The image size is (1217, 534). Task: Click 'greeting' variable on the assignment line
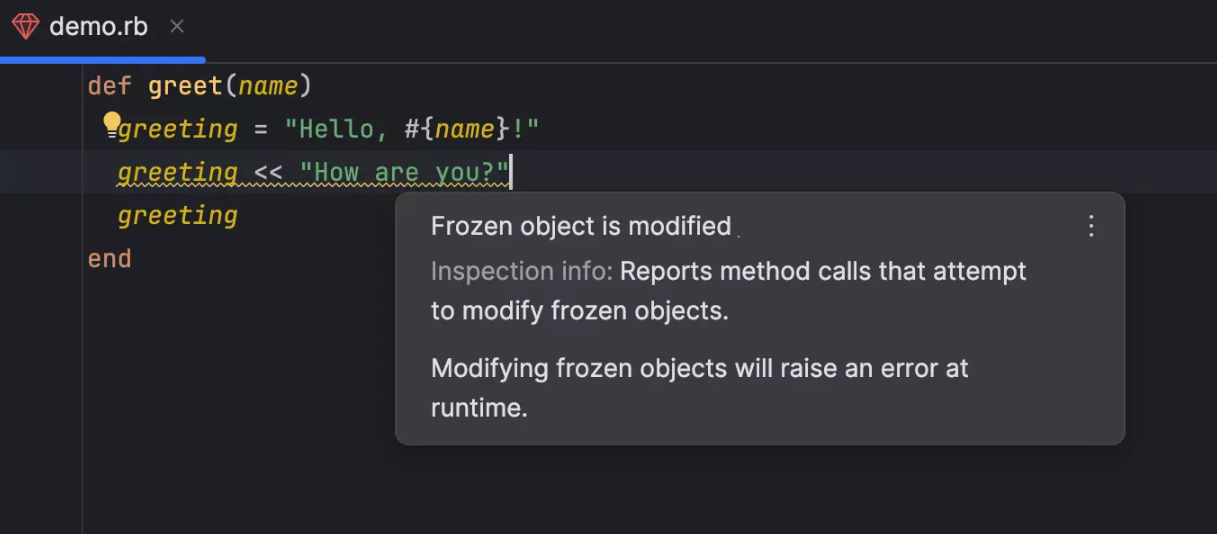tap(178, 129)
